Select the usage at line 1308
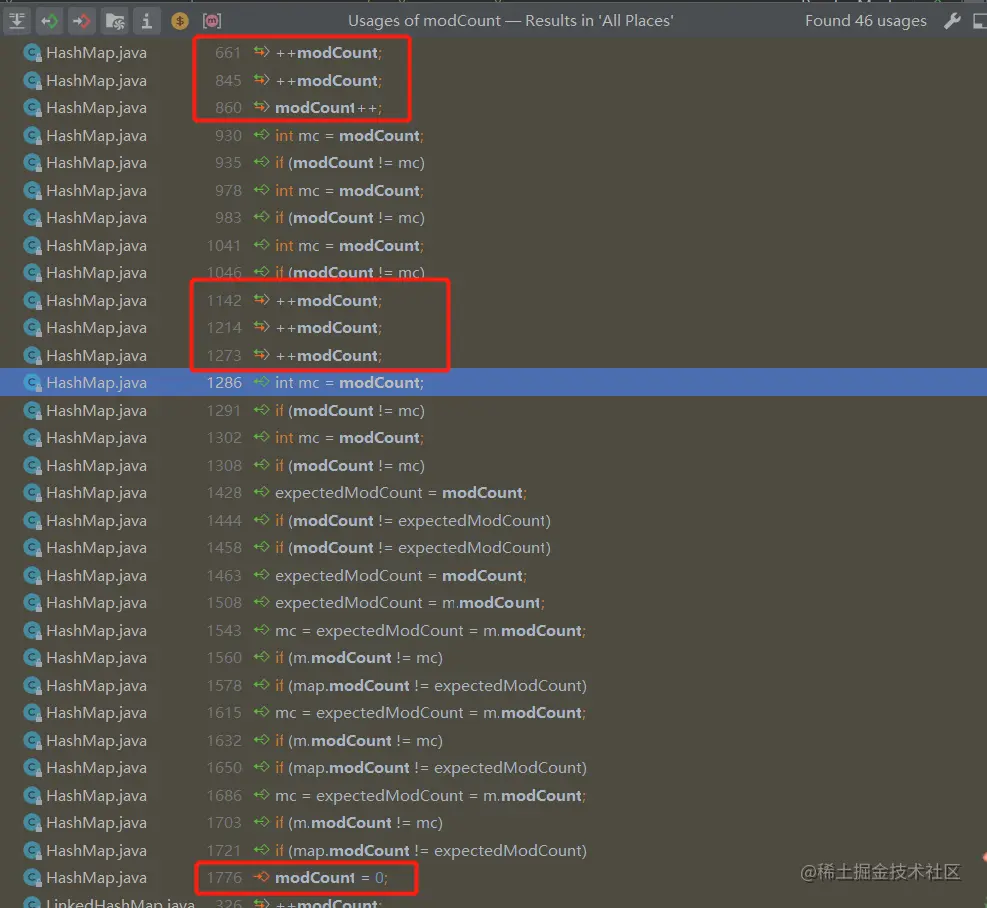987x908 pixels. coord(494,465)
